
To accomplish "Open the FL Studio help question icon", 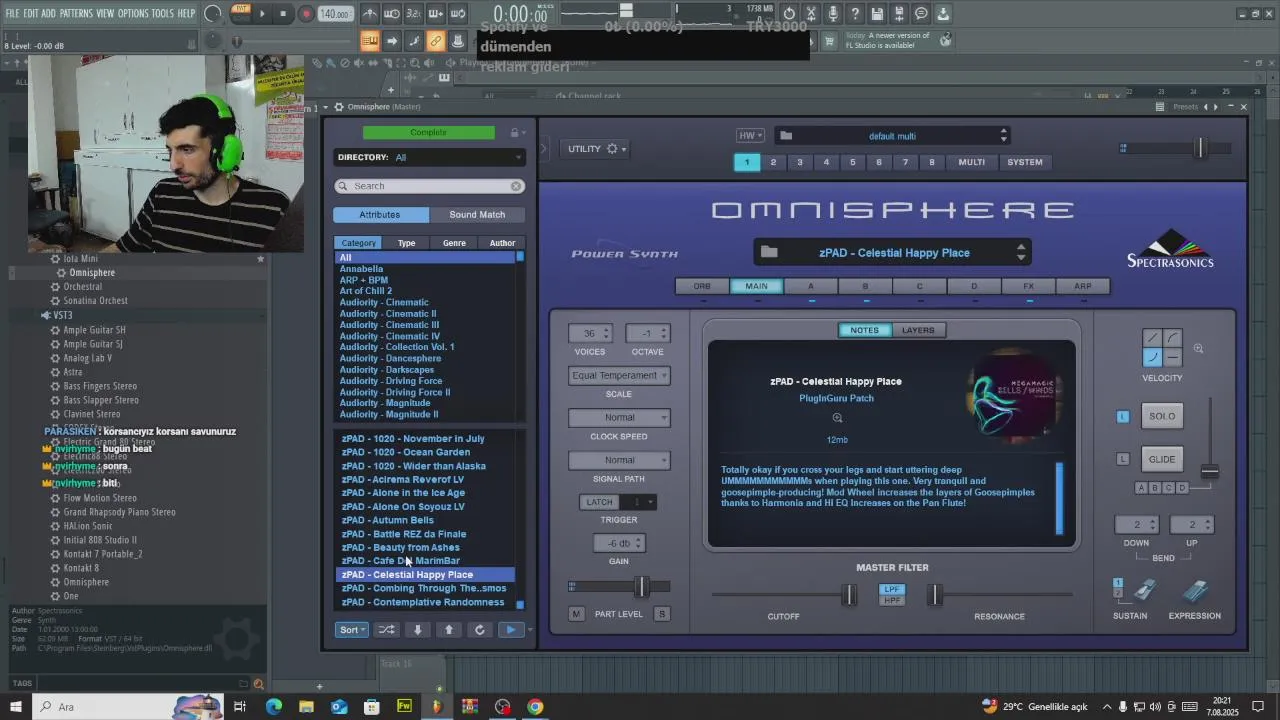I will point(855,14).
